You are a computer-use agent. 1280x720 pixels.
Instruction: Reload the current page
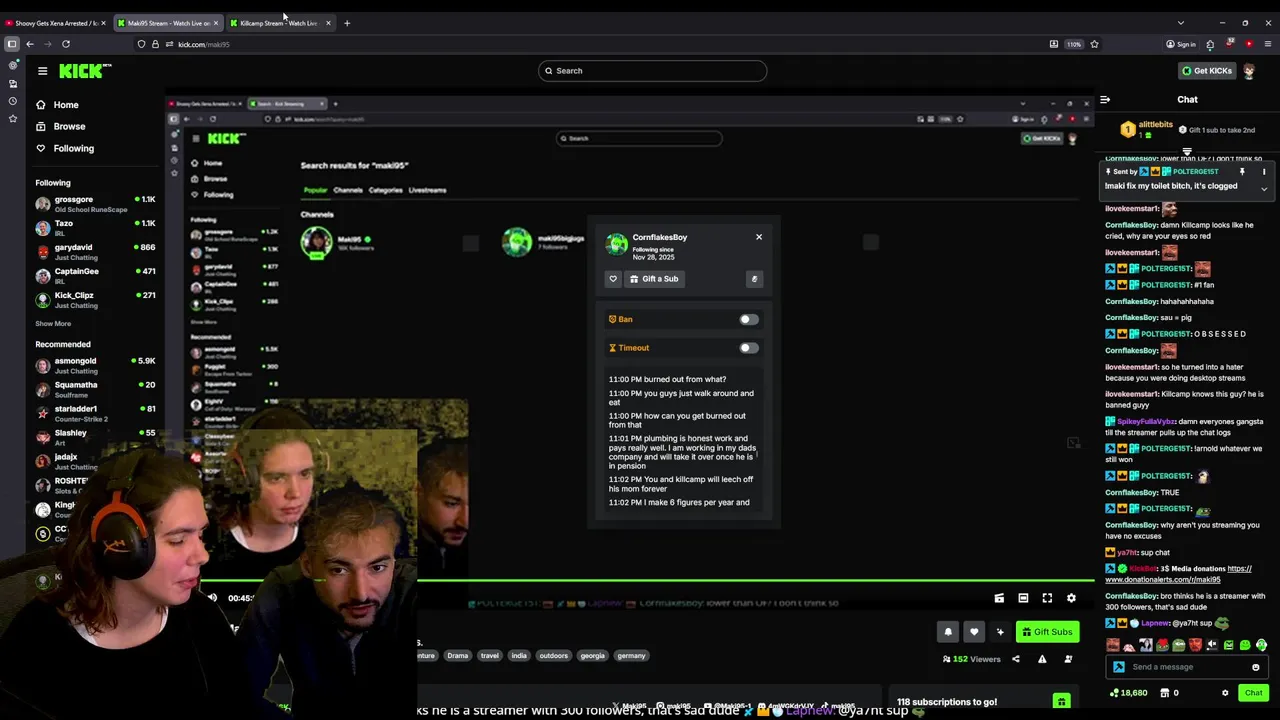(x=66, y=44)
